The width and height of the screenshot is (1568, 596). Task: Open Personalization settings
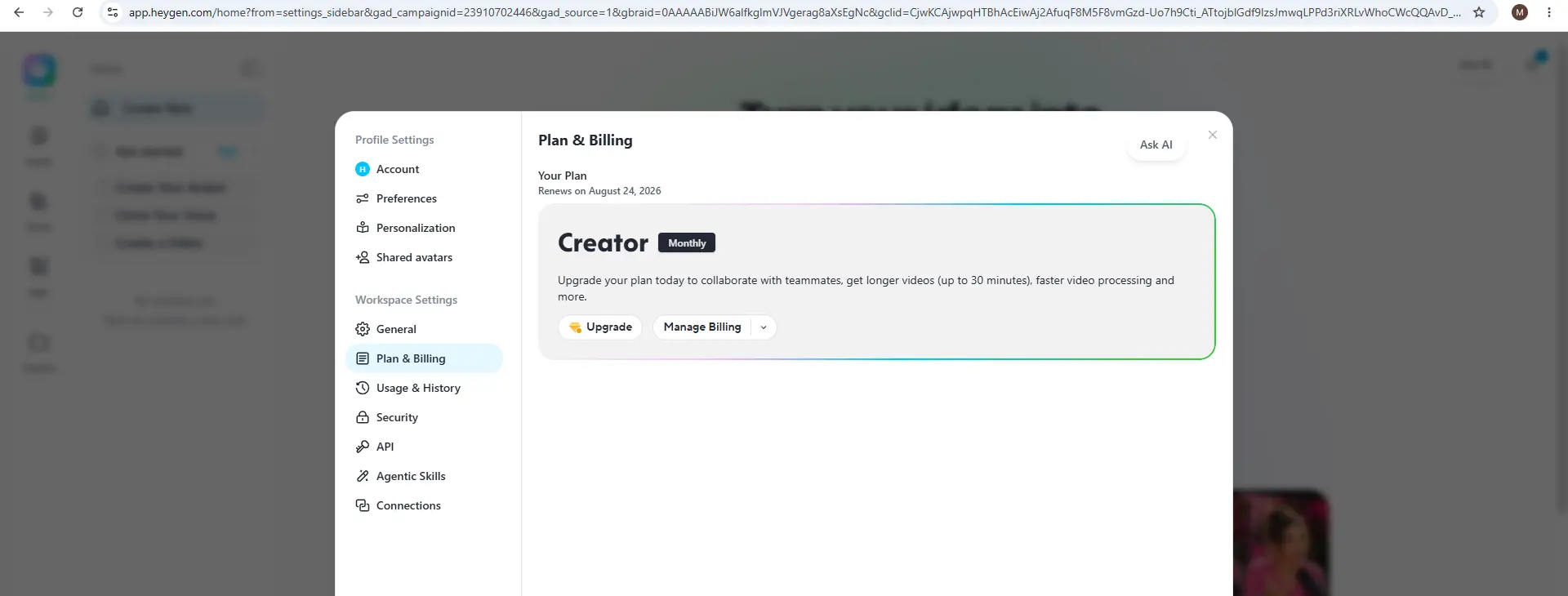pyautogui.click(x=424, y=228)
